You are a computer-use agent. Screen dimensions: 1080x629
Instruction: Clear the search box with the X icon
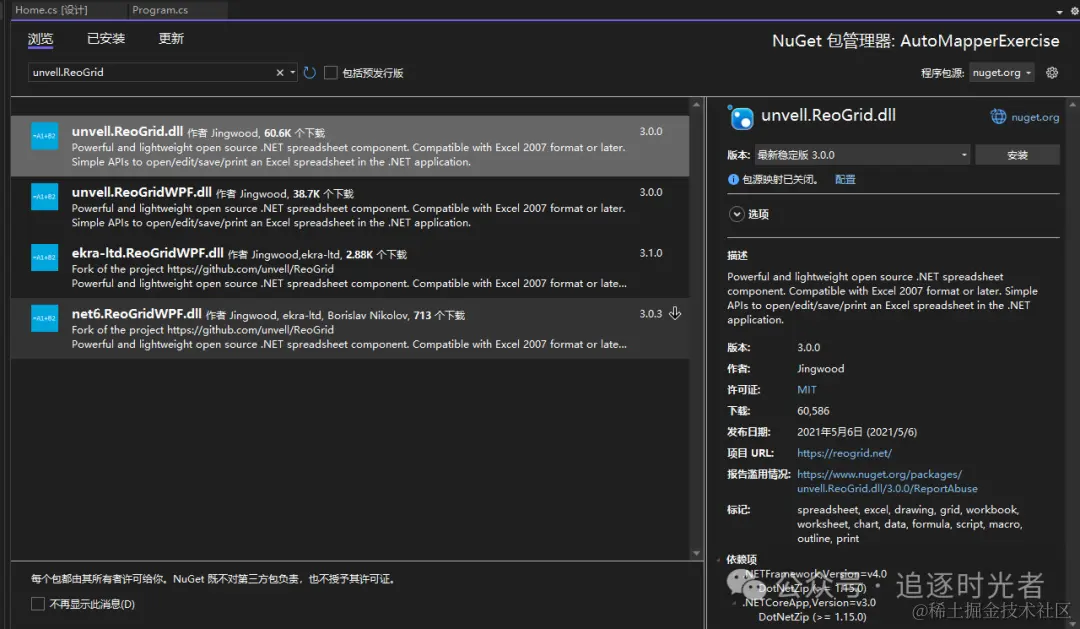[x=280, y=72]
